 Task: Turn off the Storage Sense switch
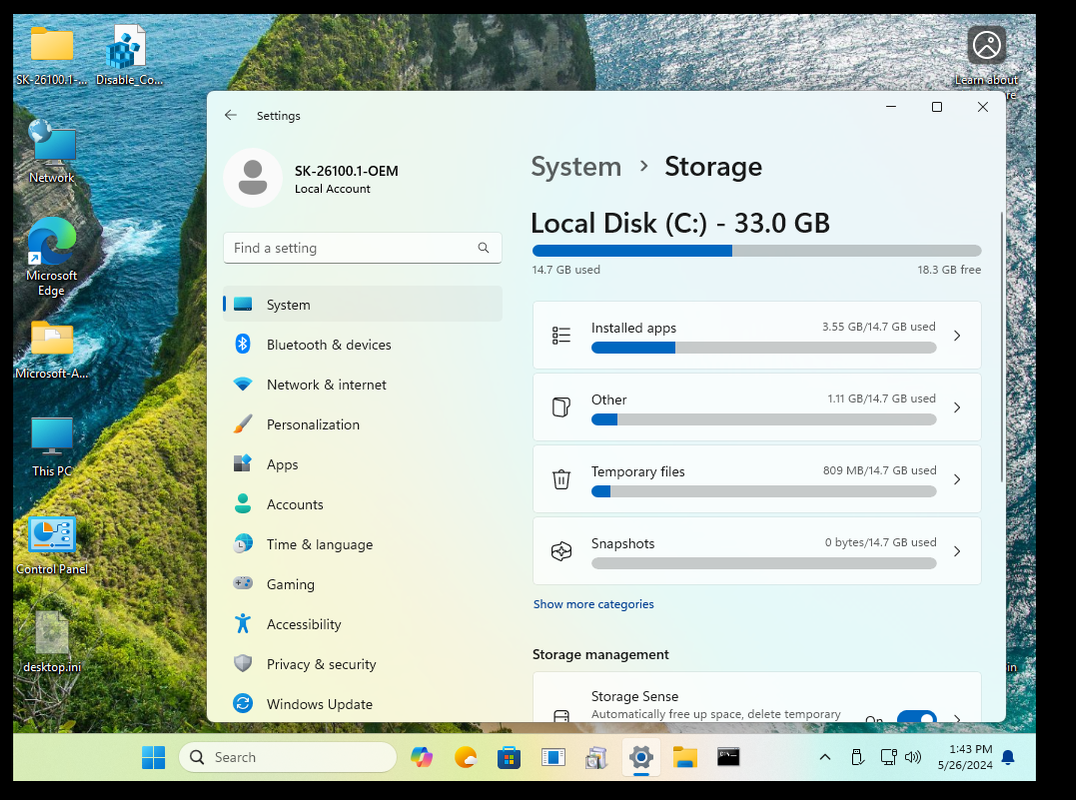[917, 716]
